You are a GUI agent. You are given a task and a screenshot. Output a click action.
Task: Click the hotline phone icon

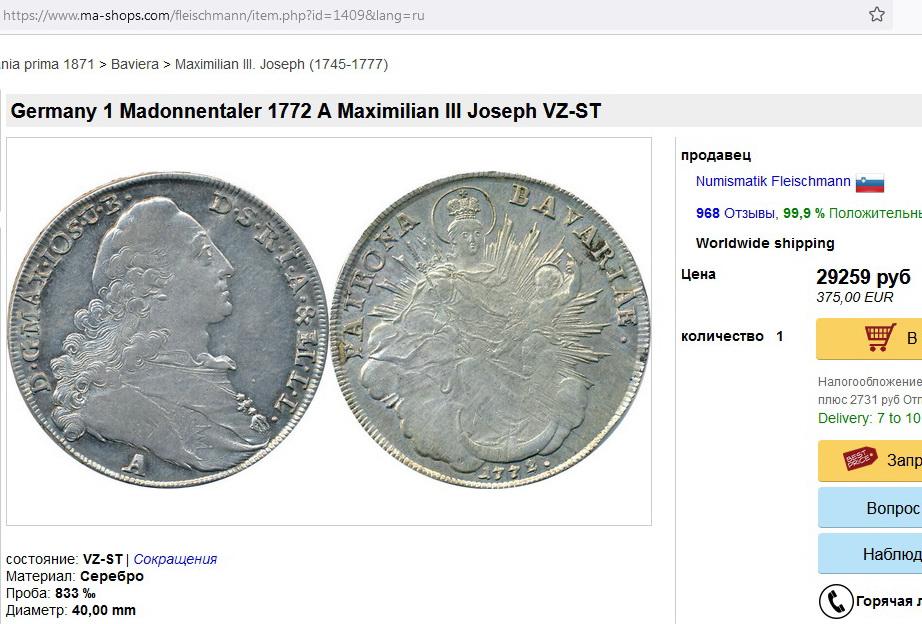tap(836, 602)
